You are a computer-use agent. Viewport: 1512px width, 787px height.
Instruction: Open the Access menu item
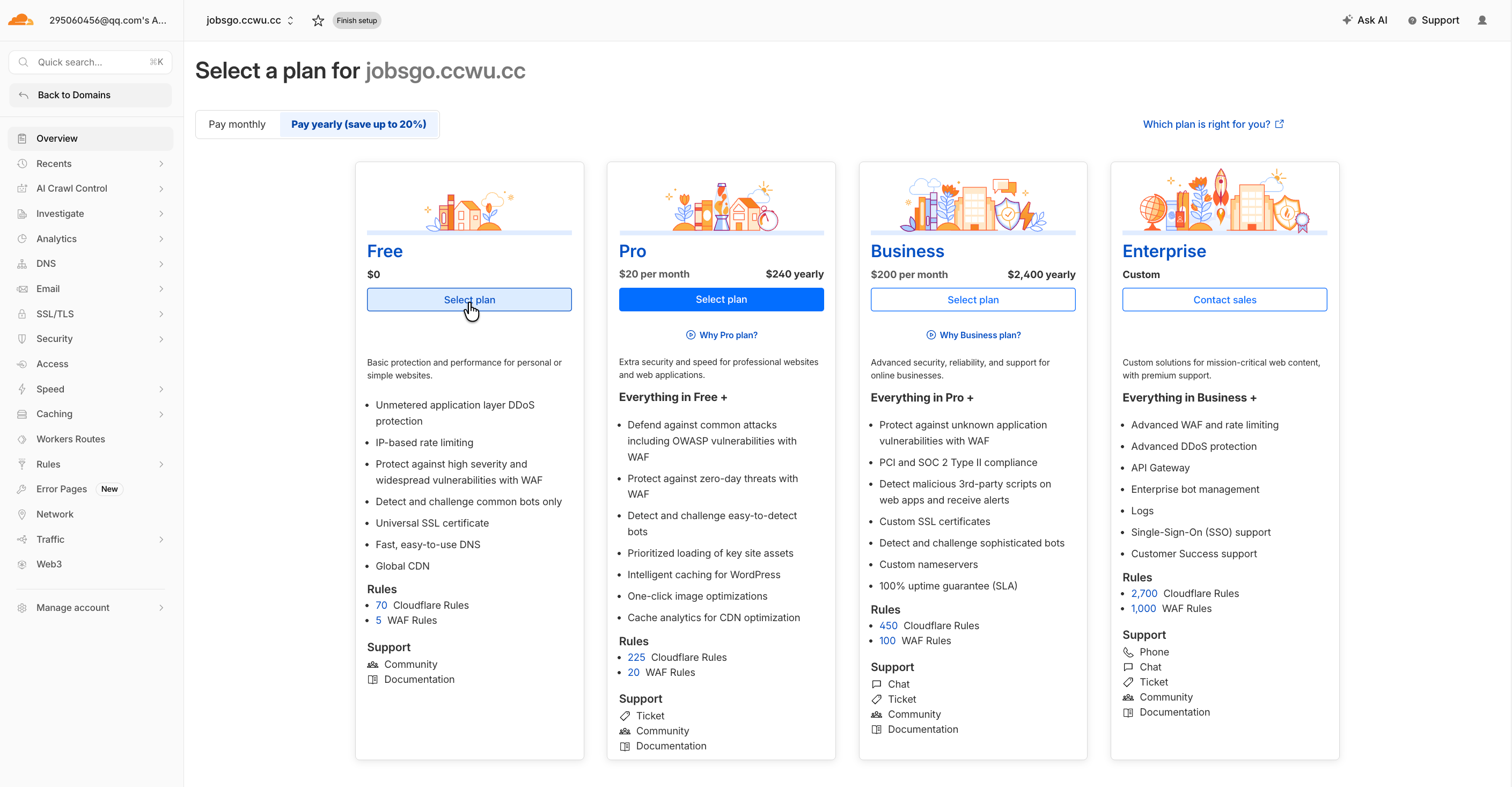91,364
